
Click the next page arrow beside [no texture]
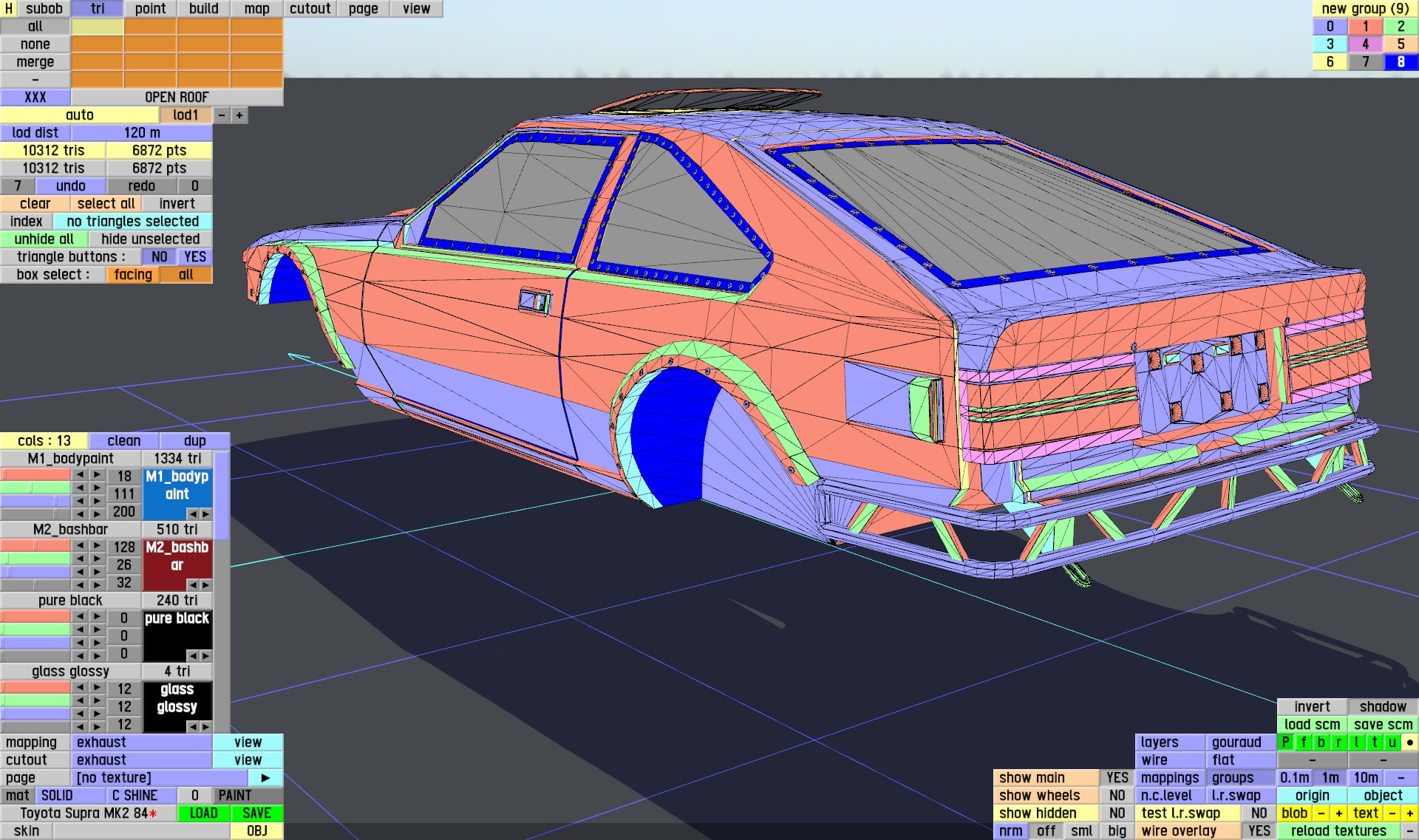tap(265, 778)
